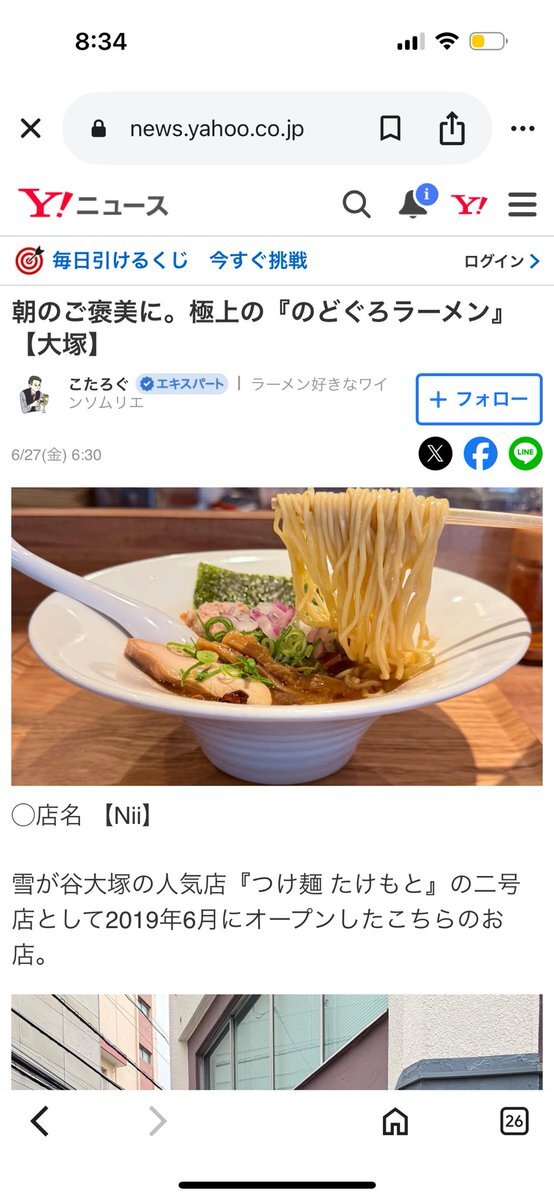The height and width of the screenshot is (1200, 554).
Task: Open the three-dot more options menu
Action: (x=522, y=128)
